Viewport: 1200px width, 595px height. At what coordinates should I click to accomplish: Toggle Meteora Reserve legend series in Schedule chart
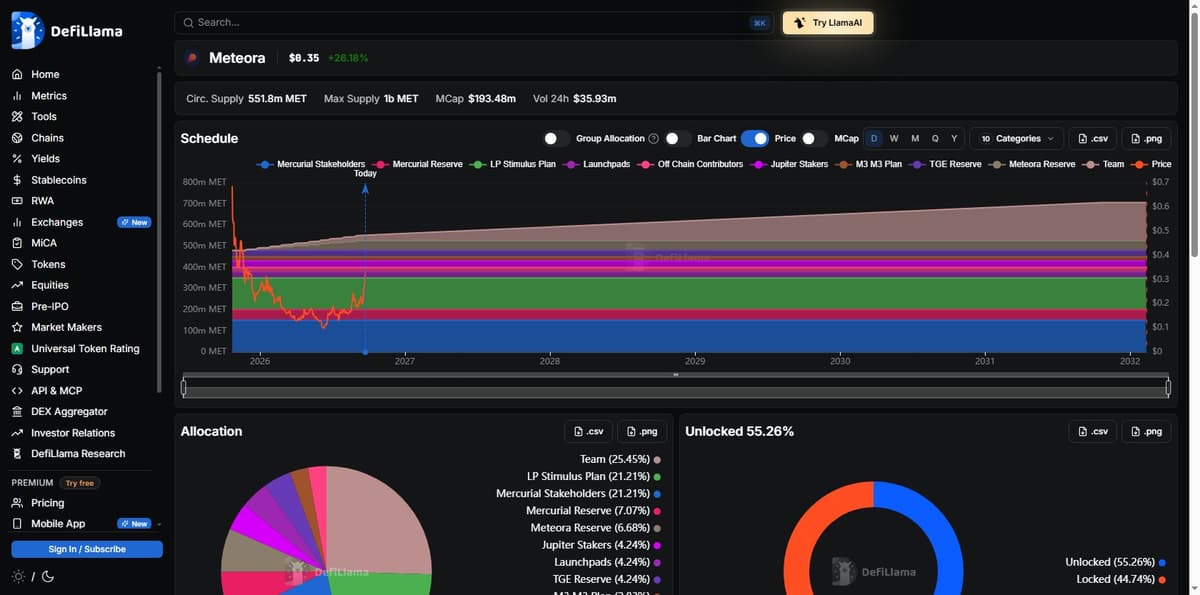tap(1032, 164)
